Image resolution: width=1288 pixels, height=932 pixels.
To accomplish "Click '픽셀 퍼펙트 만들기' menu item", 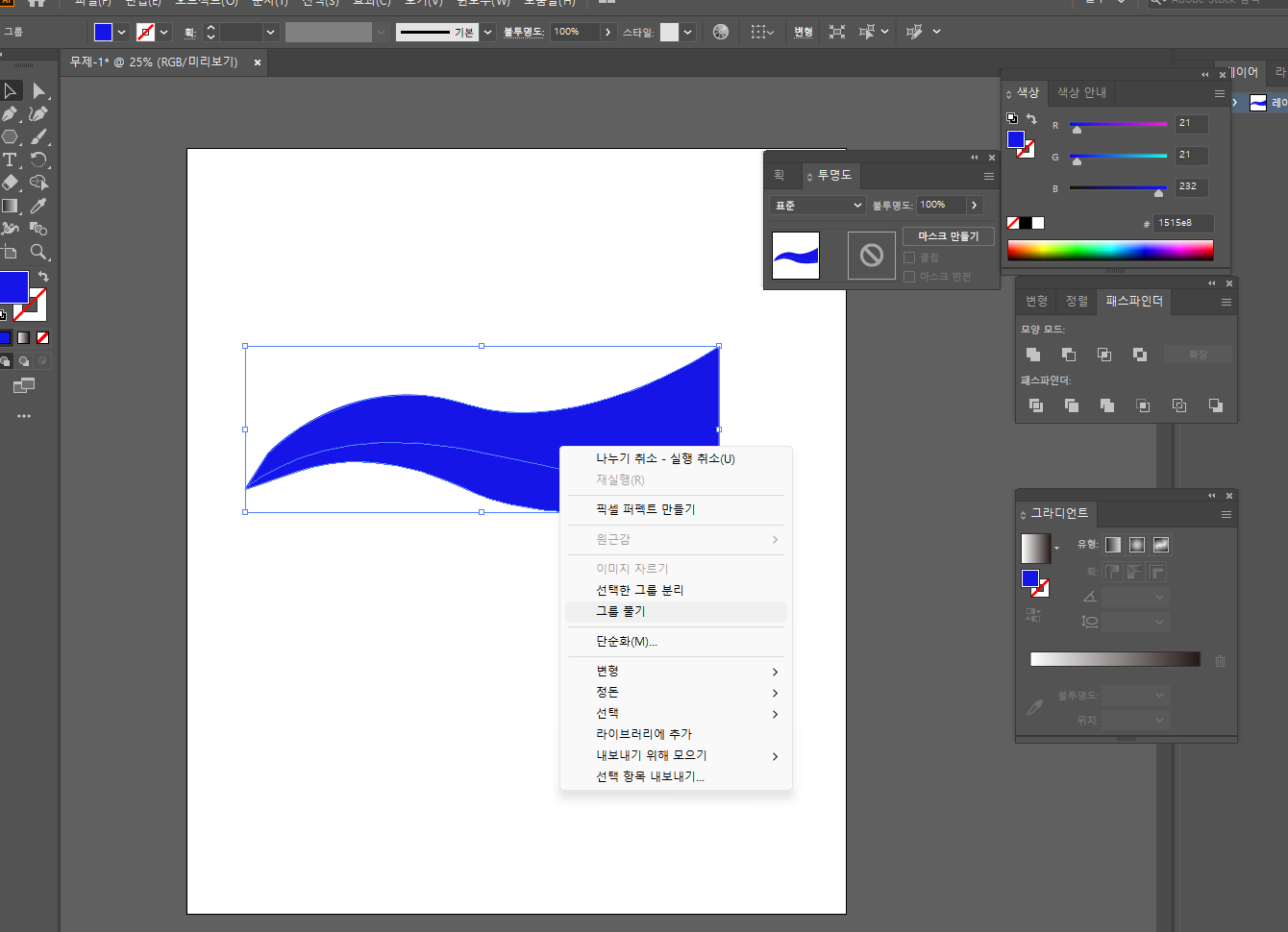I will [646, 509].
